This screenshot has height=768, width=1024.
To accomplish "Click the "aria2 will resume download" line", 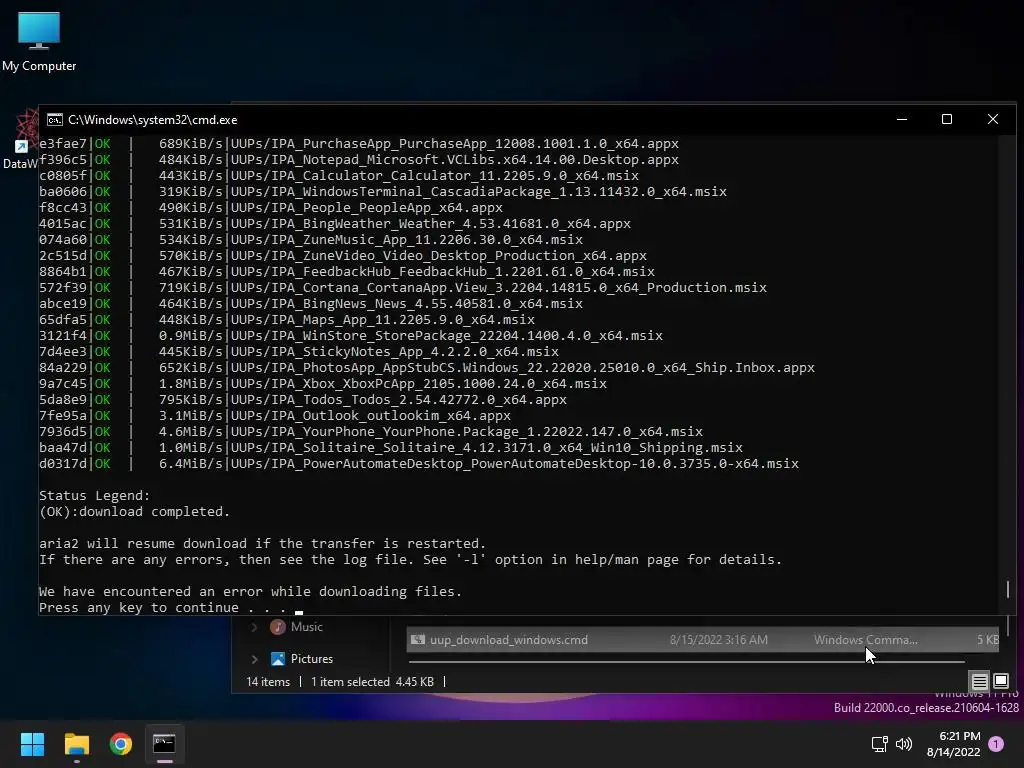I will click(263, 544).
